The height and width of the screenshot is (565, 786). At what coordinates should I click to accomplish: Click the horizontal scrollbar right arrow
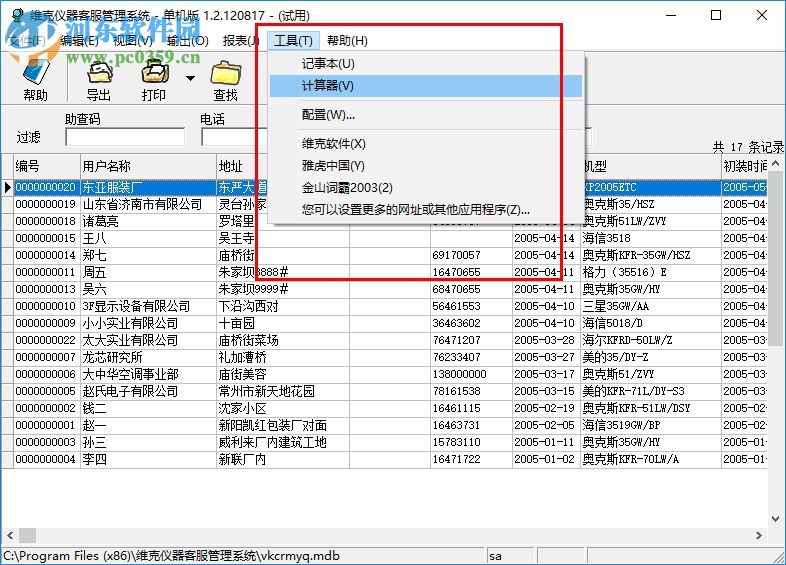point(759,535)
